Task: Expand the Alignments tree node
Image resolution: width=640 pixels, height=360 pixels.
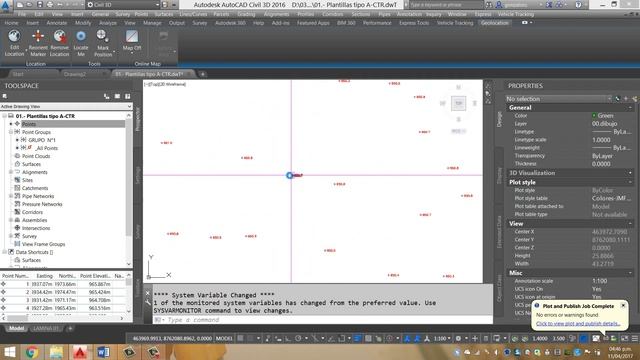Action: pos(11,172)
